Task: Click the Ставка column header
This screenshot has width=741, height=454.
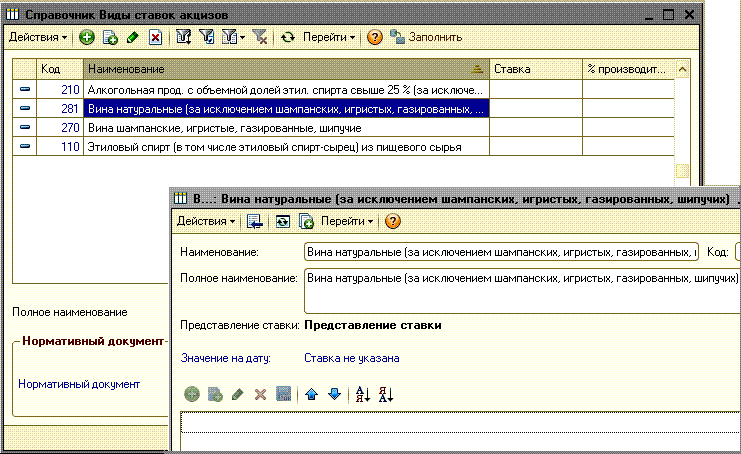Action: pos(535,69)
